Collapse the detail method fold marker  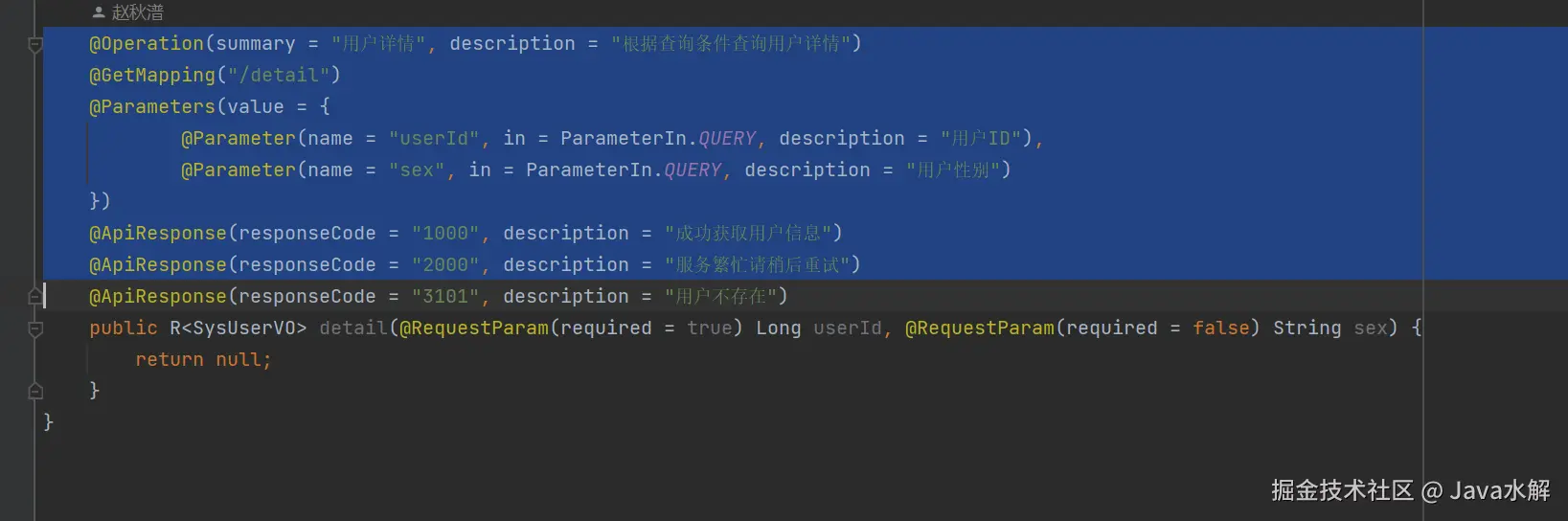[x=35, y=328]
